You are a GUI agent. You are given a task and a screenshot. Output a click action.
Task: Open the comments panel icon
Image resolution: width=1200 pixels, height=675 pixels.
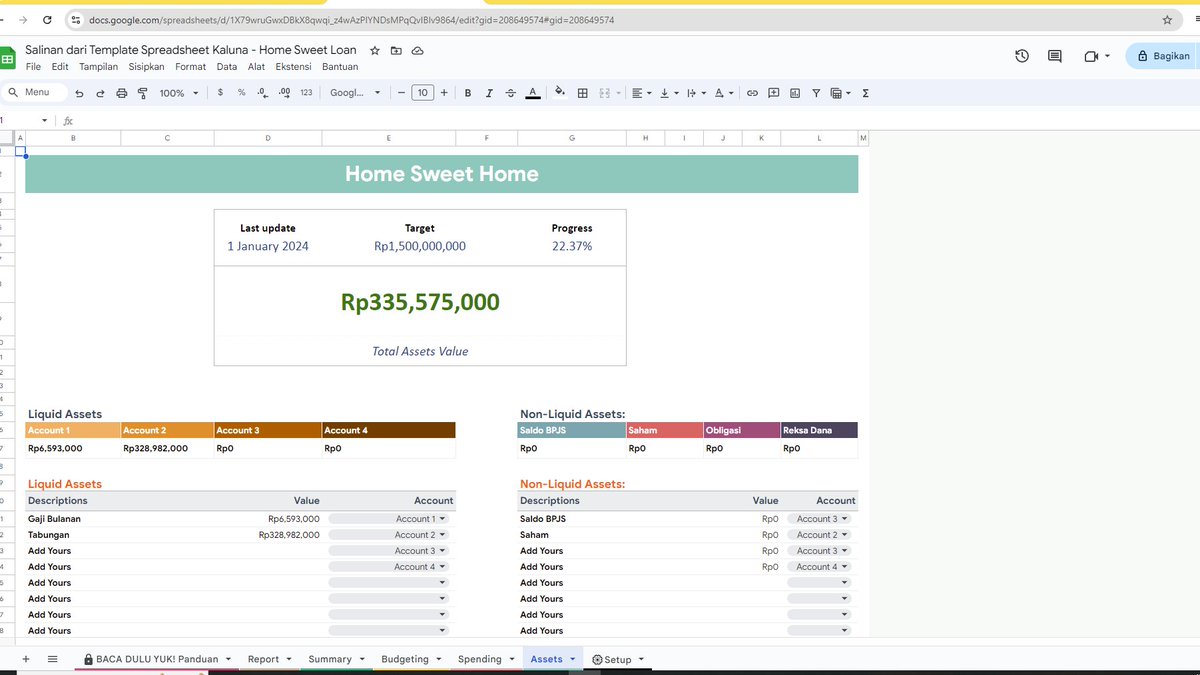[x=1055, y=56]
